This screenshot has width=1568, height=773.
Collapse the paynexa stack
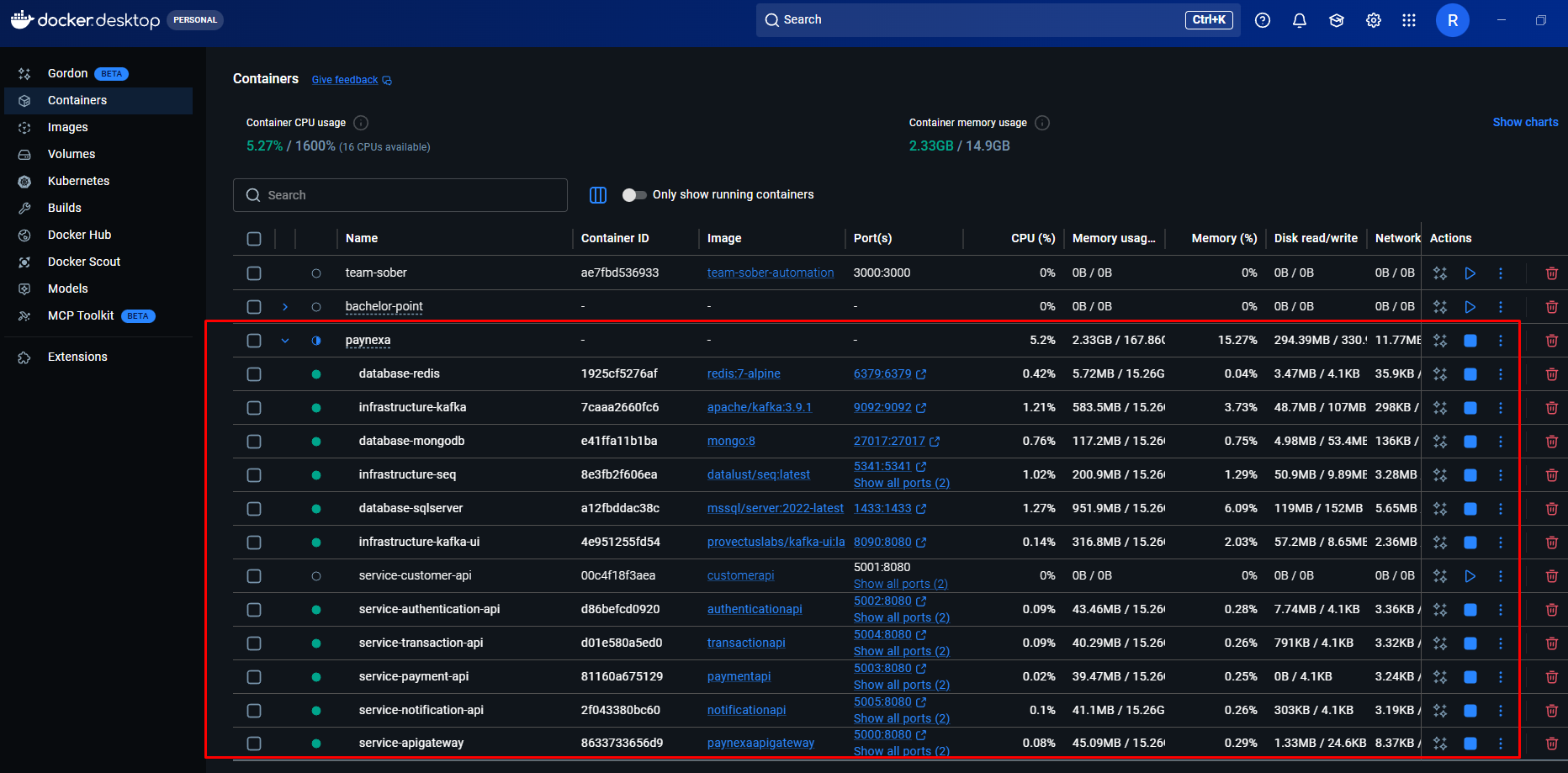285,341
